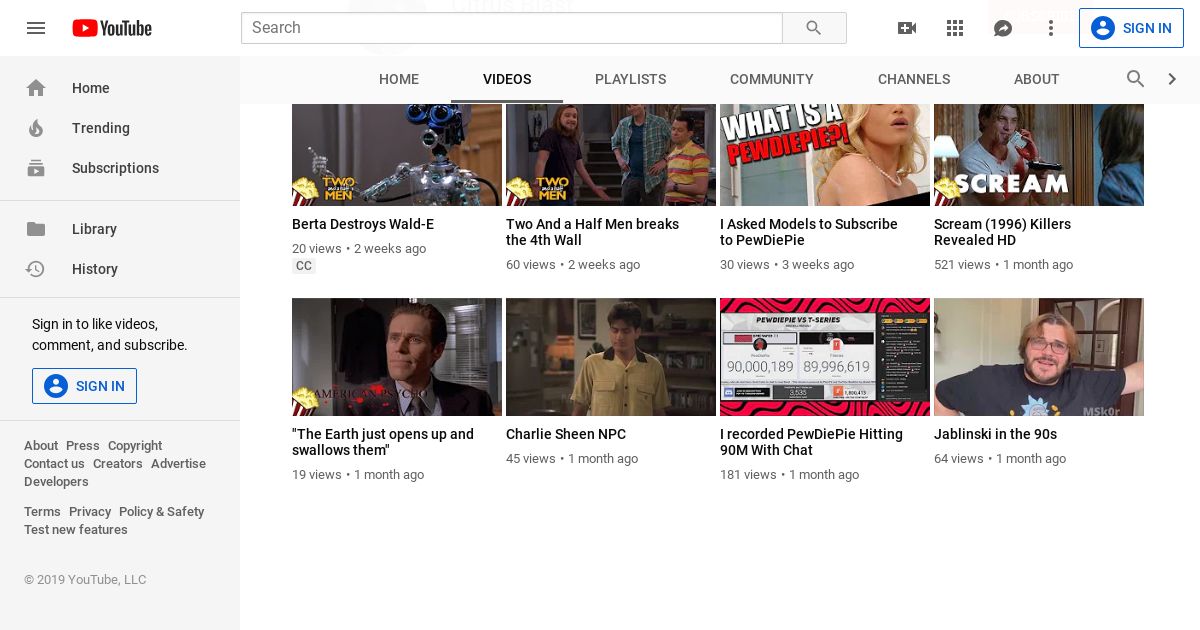Click the Trending flame icon
This screenshot has width=1200, height=630.
[x=36, y=128]
